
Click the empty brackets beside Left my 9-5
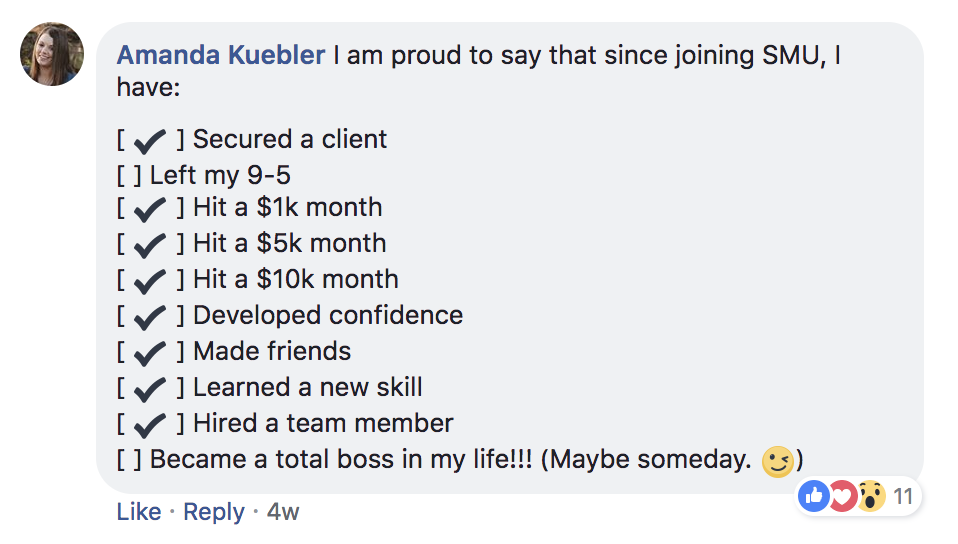(x=129, y=176)
